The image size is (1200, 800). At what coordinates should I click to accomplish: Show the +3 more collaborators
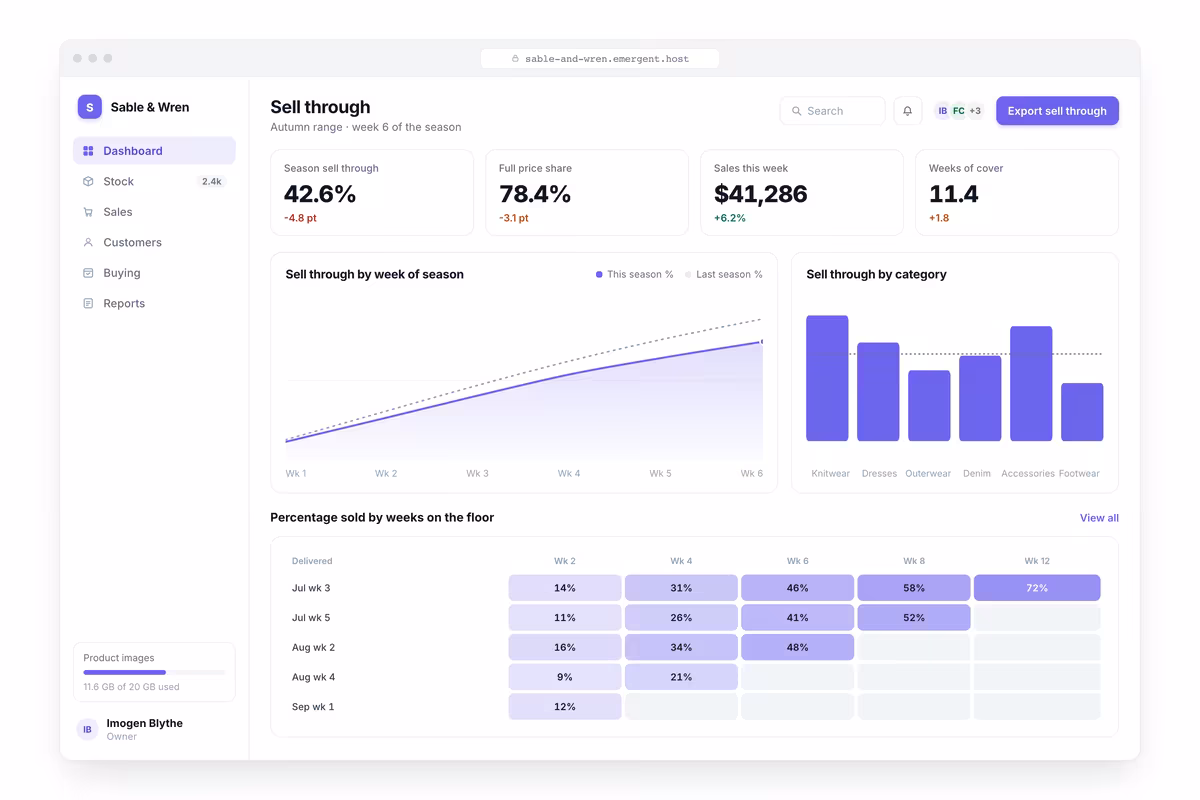pos(975,111)
